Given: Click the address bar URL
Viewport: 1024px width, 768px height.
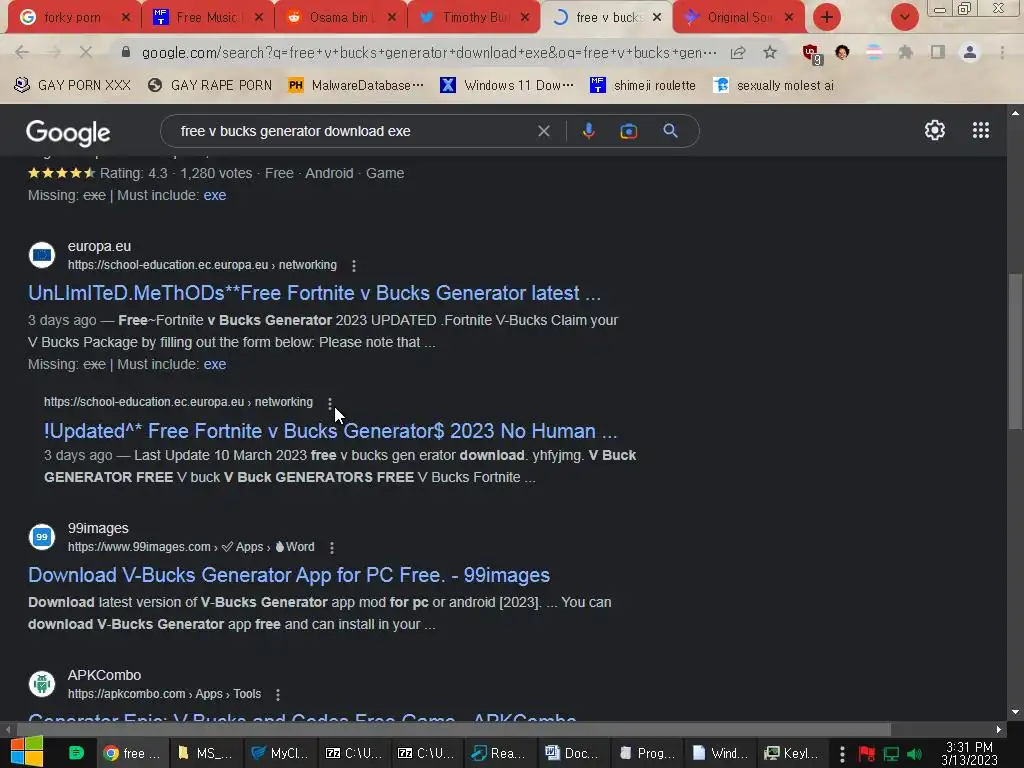Looking at the screenshot, I should [x=428, y=52].
